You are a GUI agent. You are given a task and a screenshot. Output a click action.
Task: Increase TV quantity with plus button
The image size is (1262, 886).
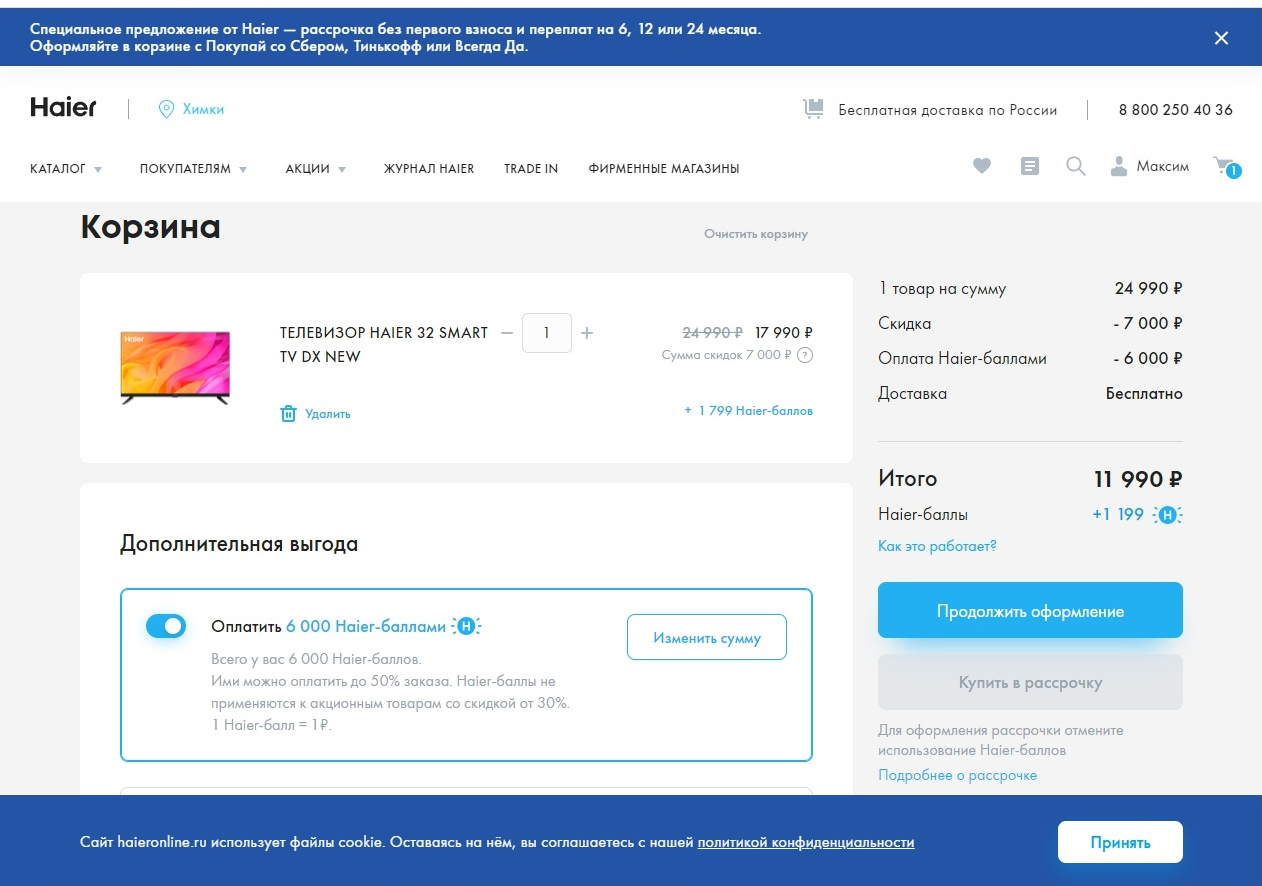587,333
